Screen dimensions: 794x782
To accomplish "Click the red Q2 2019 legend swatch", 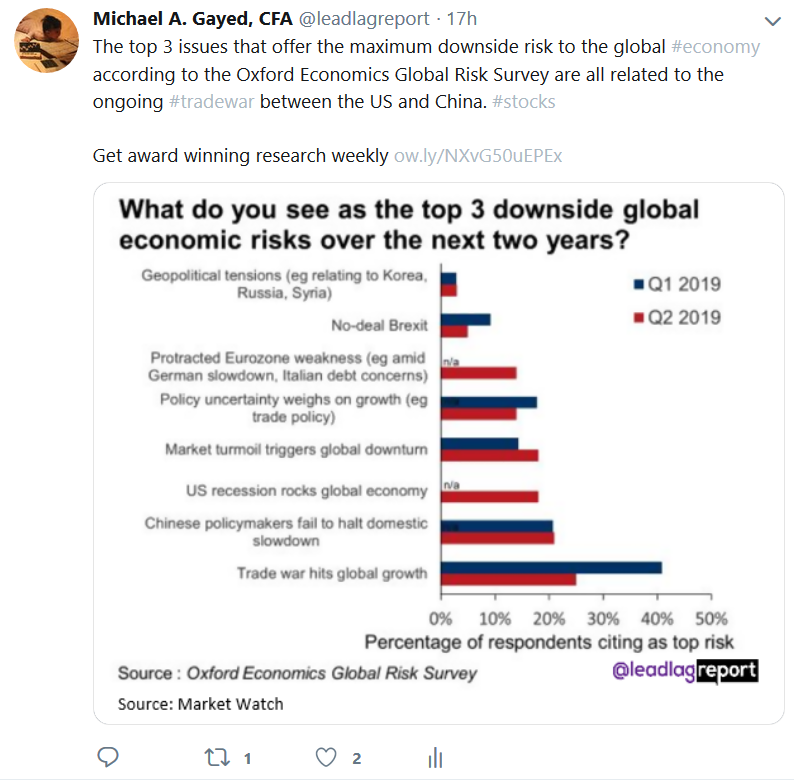I will (x=637, y=318).
